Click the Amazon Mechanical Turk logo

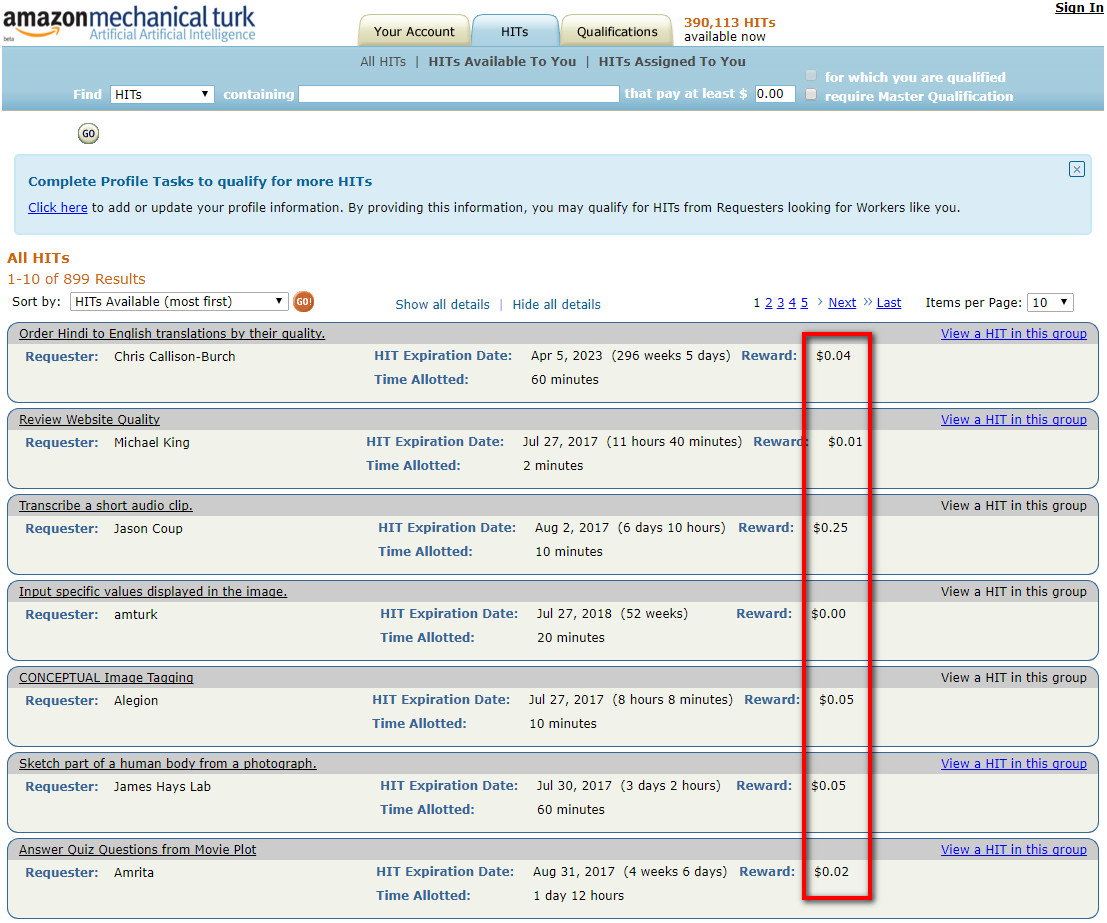coord(130,24)
